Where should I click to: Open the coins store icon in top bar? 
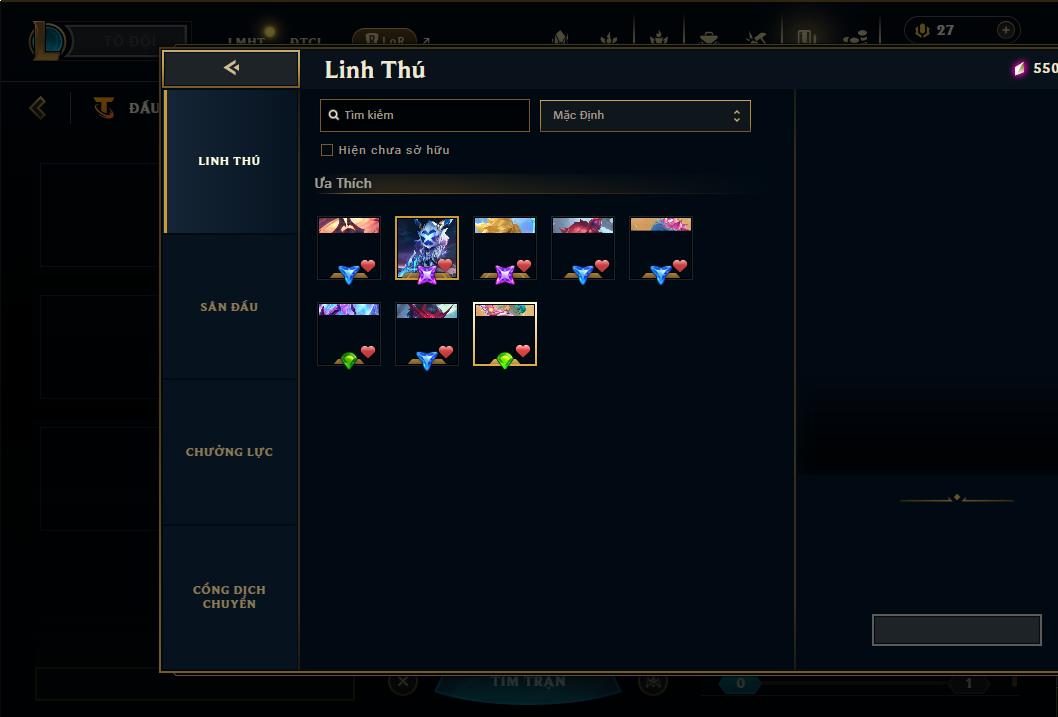point(855,38)
